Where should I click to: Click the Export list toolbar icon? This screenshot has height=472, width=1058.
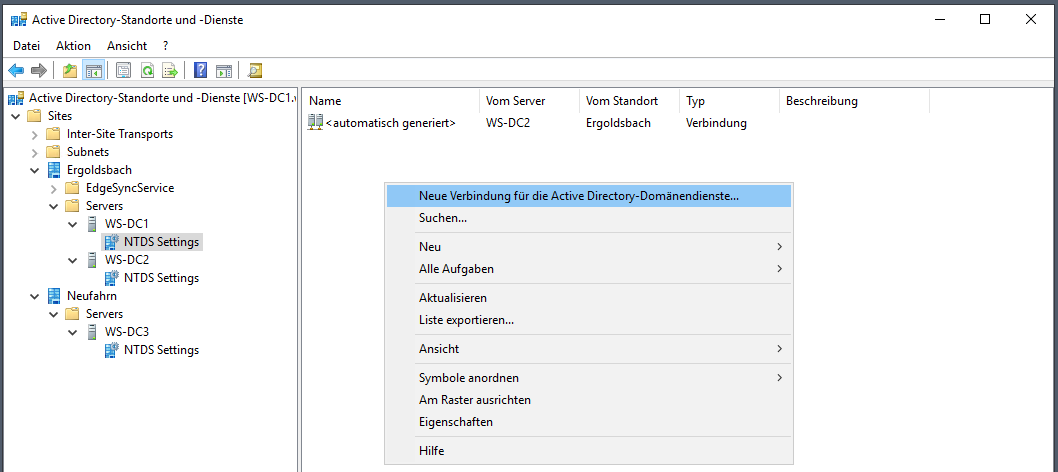point(170,70)
